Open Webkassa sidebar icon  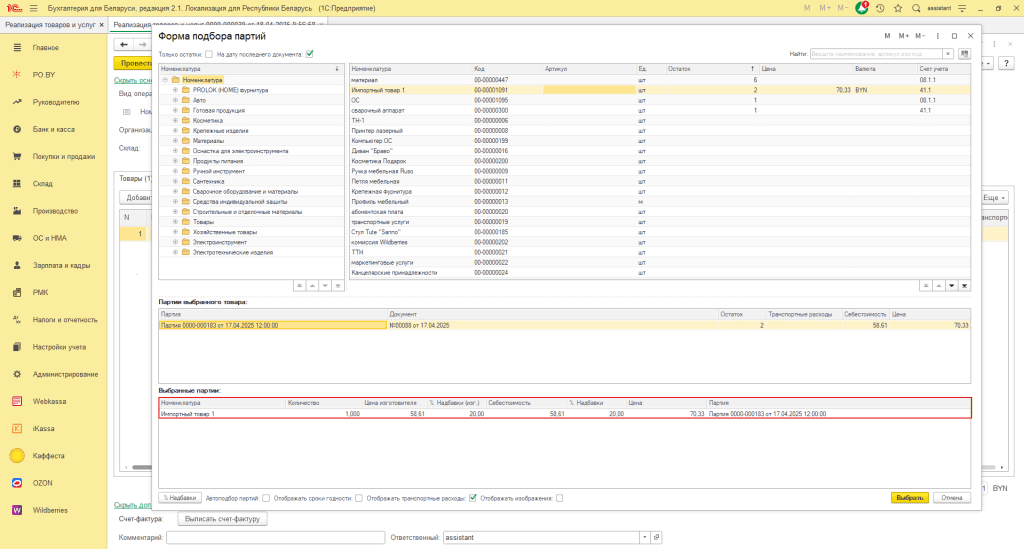(x=17, y=401)
